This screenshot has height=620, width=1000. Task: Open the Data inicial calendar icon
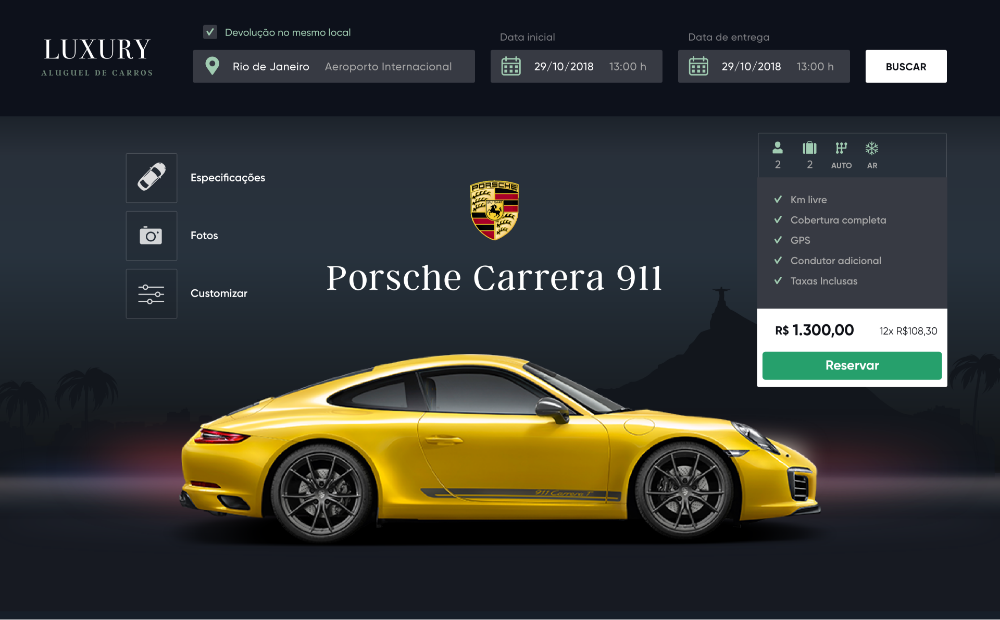point(511,66)
